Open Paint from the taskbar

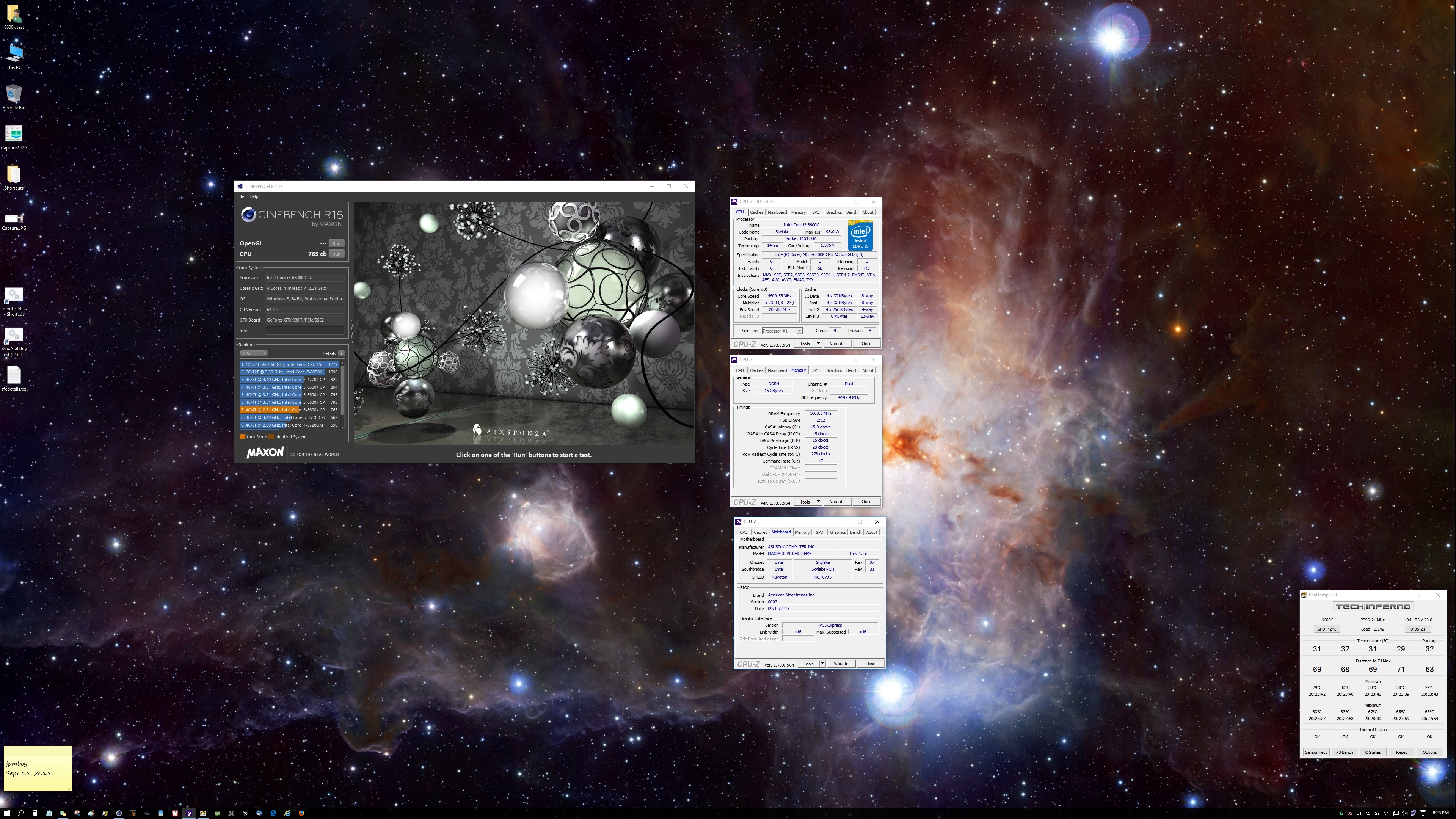pos(91,813)
